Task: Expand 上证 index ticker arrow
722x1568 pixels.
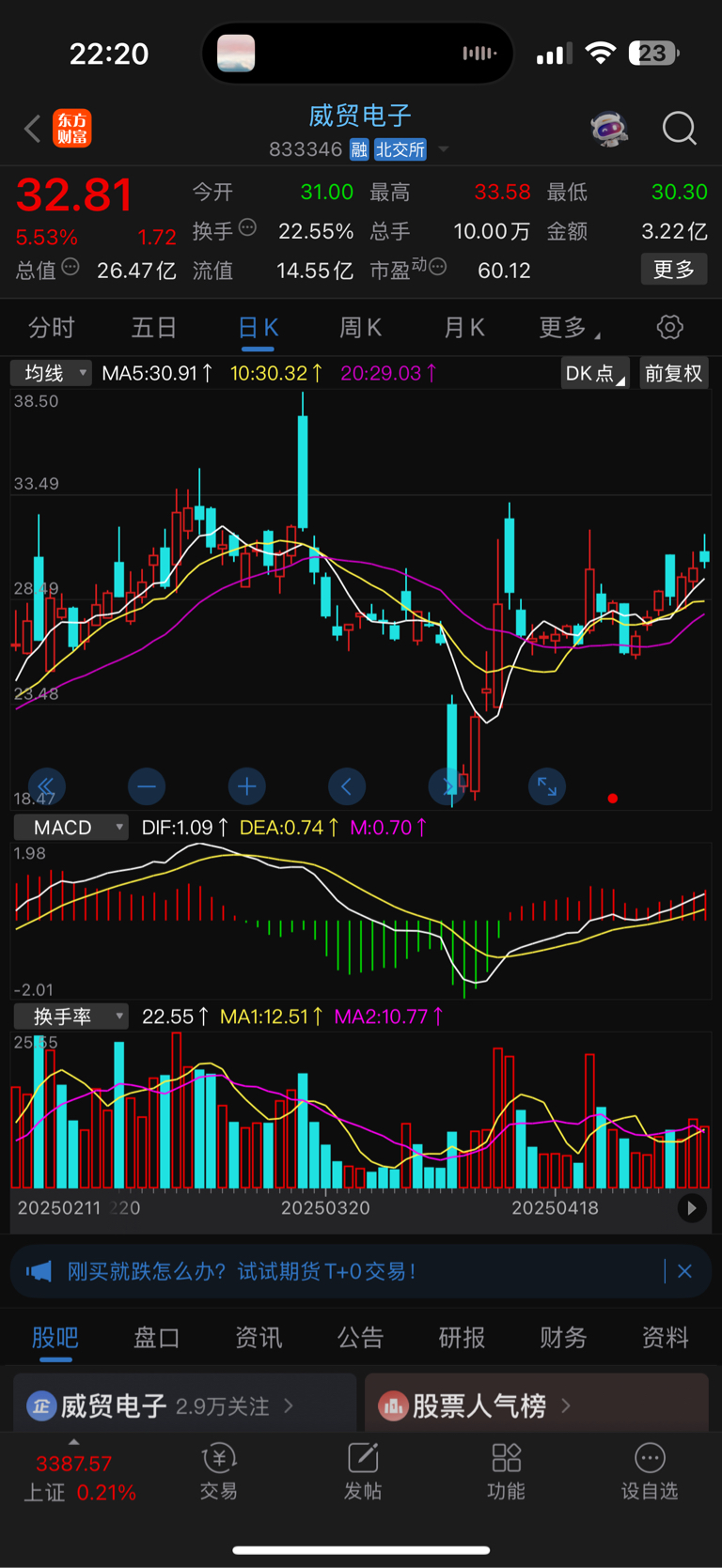Action: [x=74, y=1442]
